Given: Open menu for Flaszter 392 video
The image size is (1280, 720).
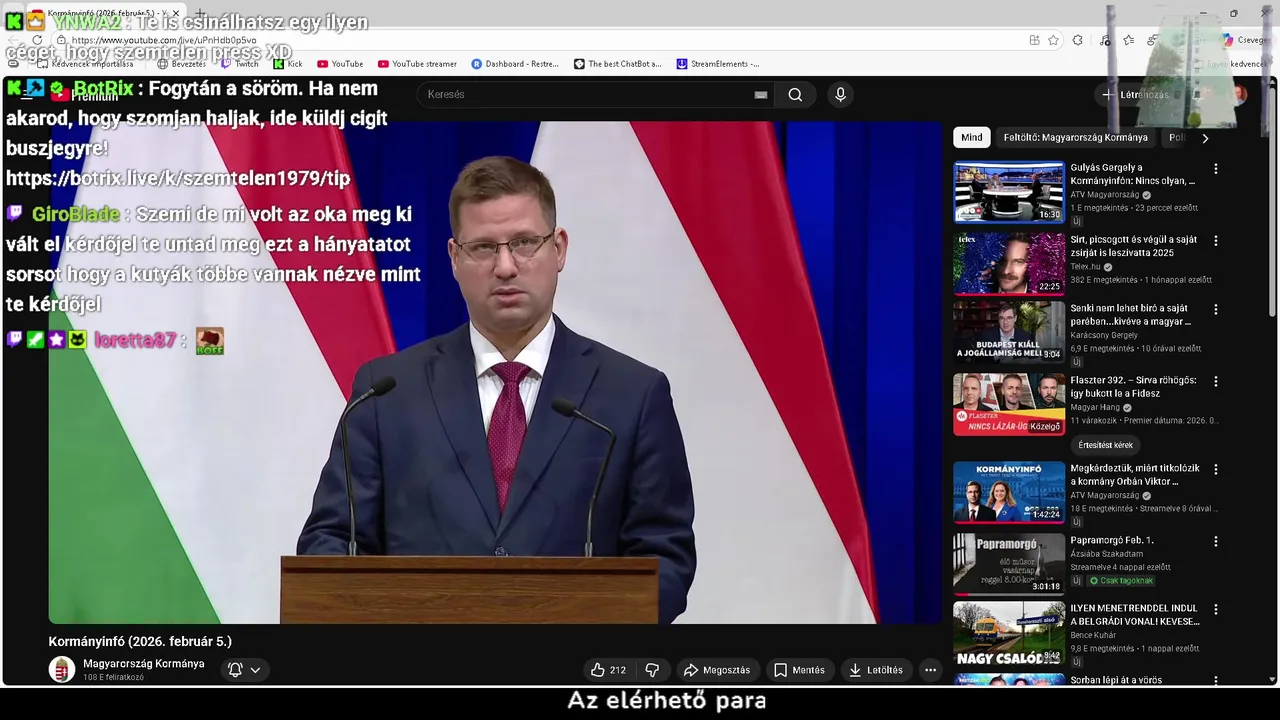Looking at the screenshot, I should 1216,381.
